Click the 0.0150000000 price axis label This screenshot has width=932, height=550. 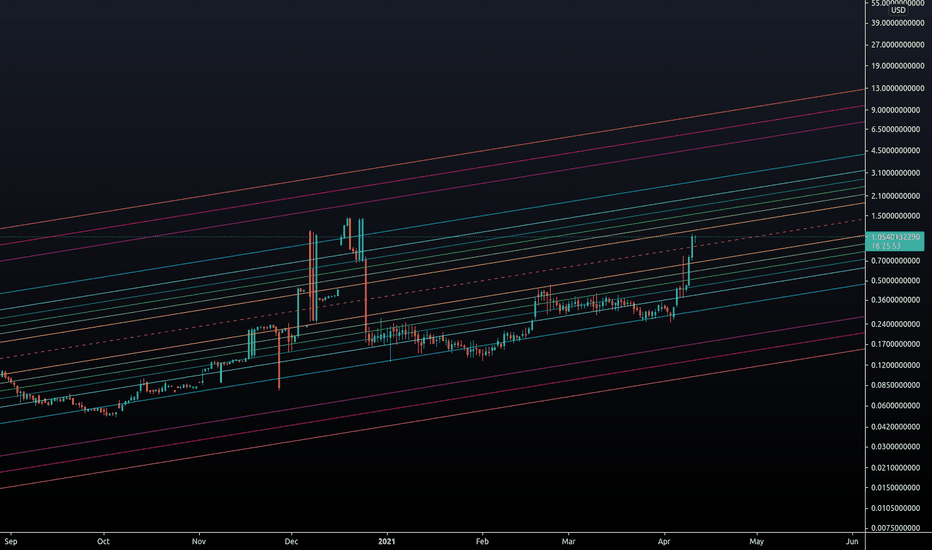[x=896, y=488]
